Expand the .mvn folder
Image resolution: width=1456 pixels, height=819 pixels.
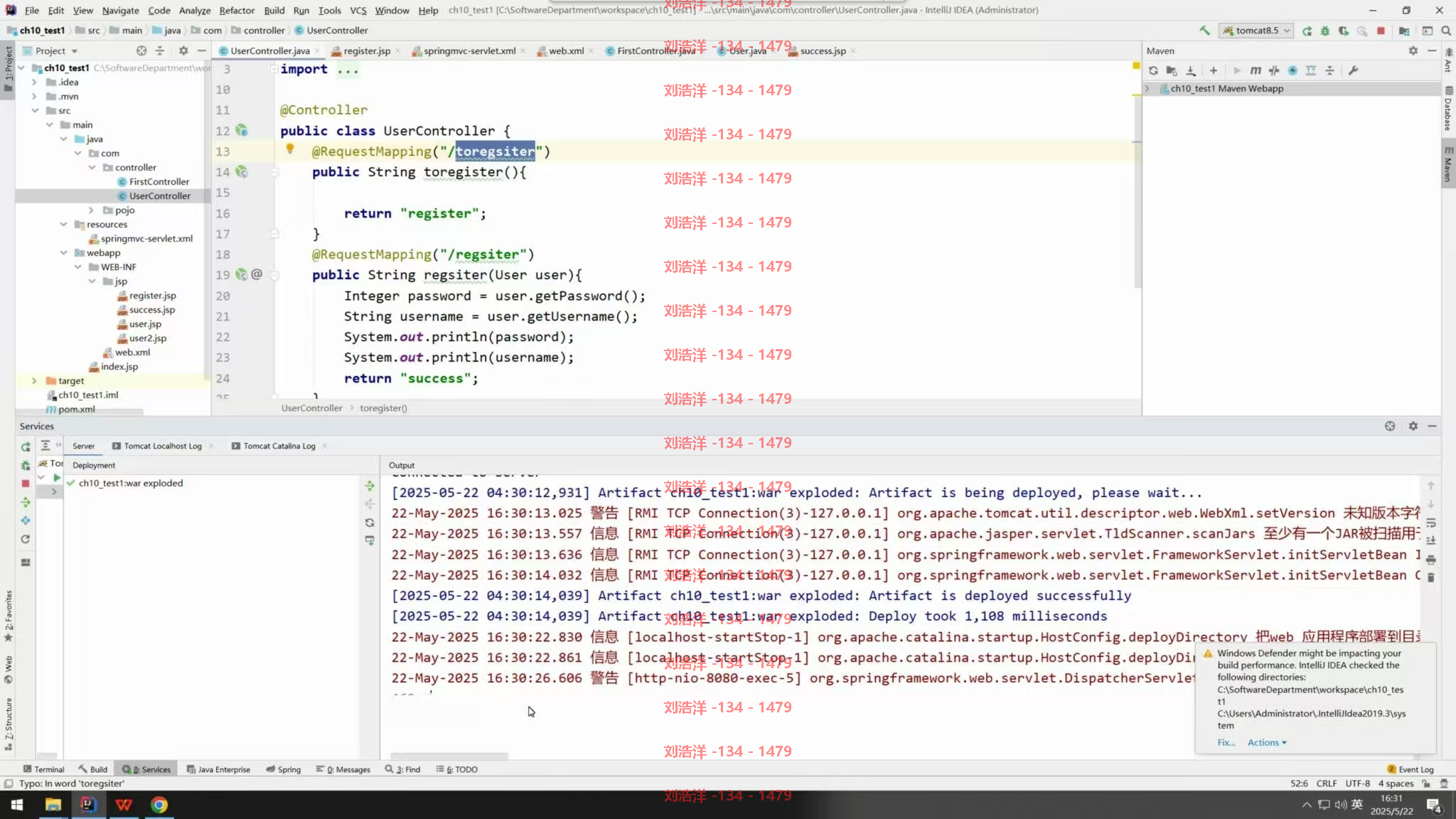point(34,97)
